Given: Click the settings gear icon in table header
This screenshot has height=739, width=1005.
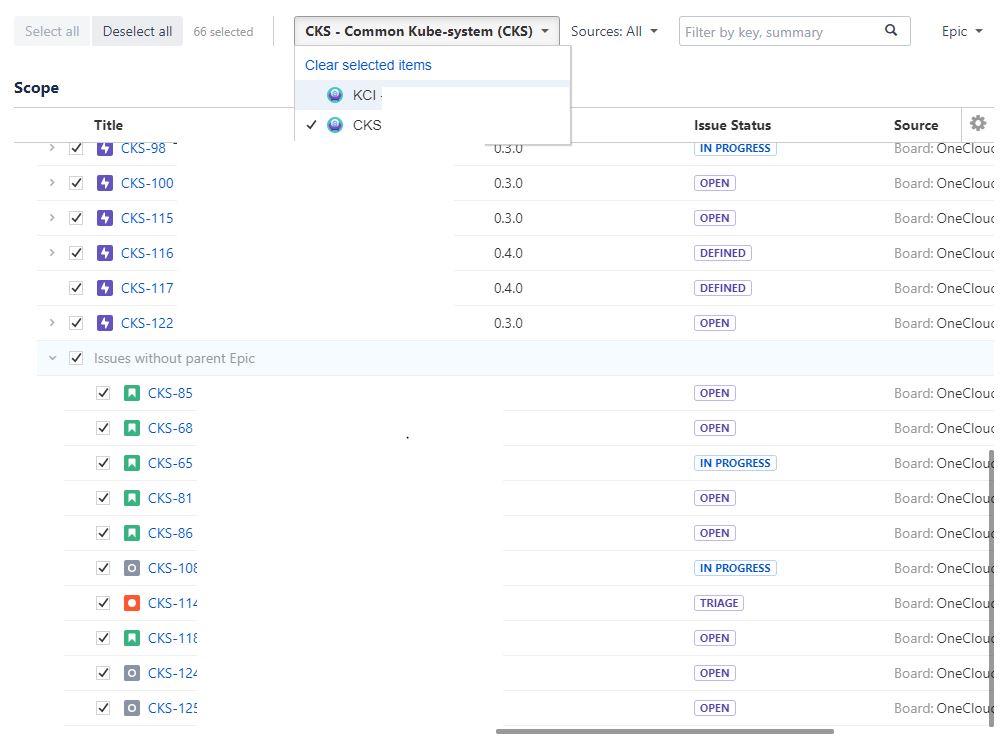Looking at the screenshot, I should click(x=977, y=123).
